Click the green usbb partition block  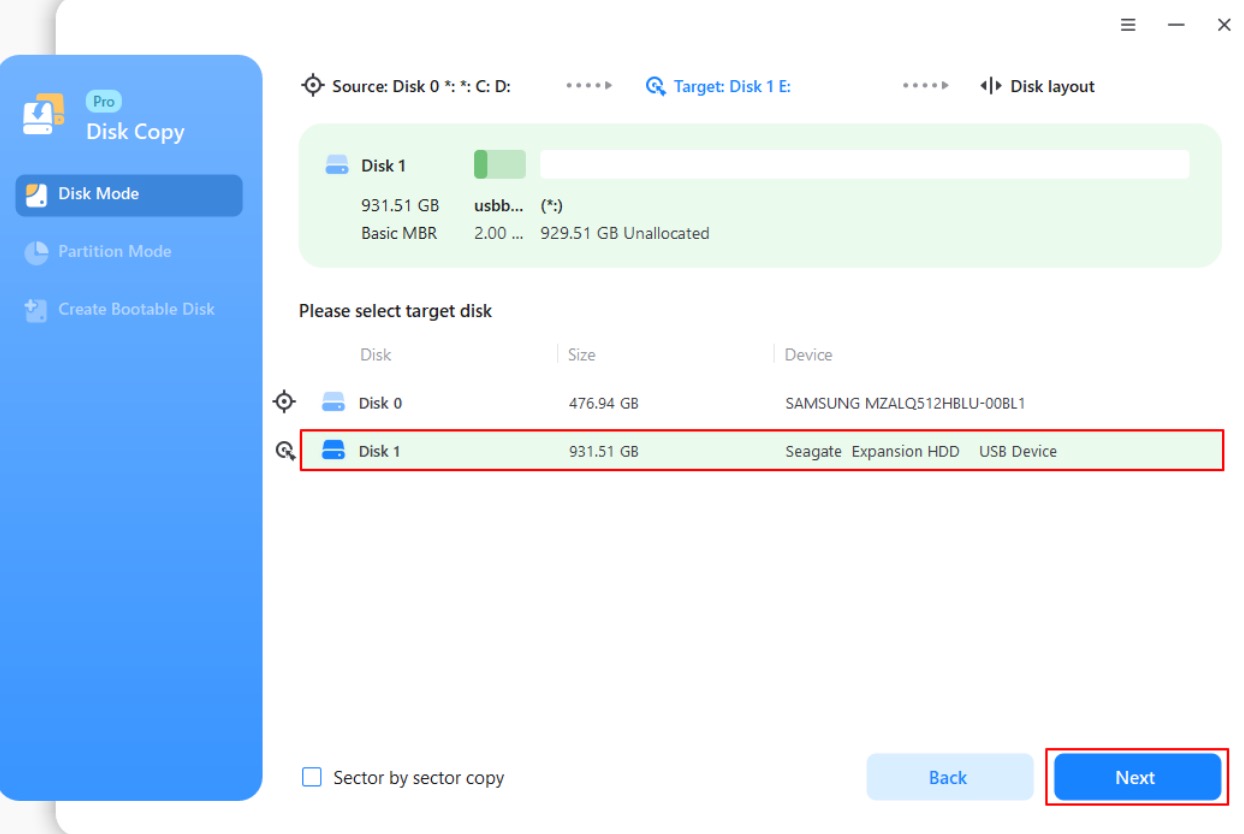500,165
